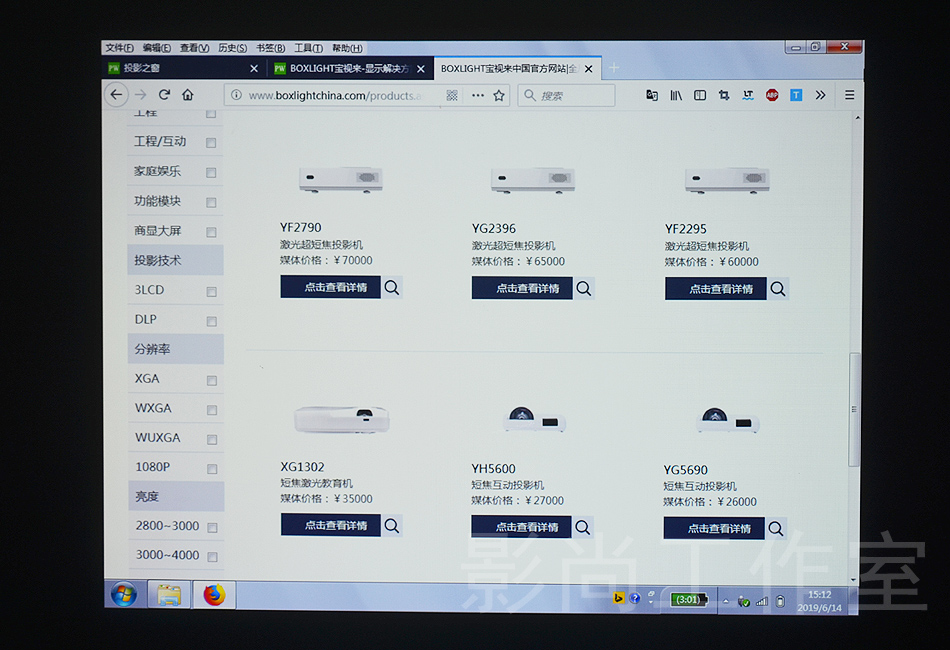Expand the toolbar overflow chevron

[820, 95]
